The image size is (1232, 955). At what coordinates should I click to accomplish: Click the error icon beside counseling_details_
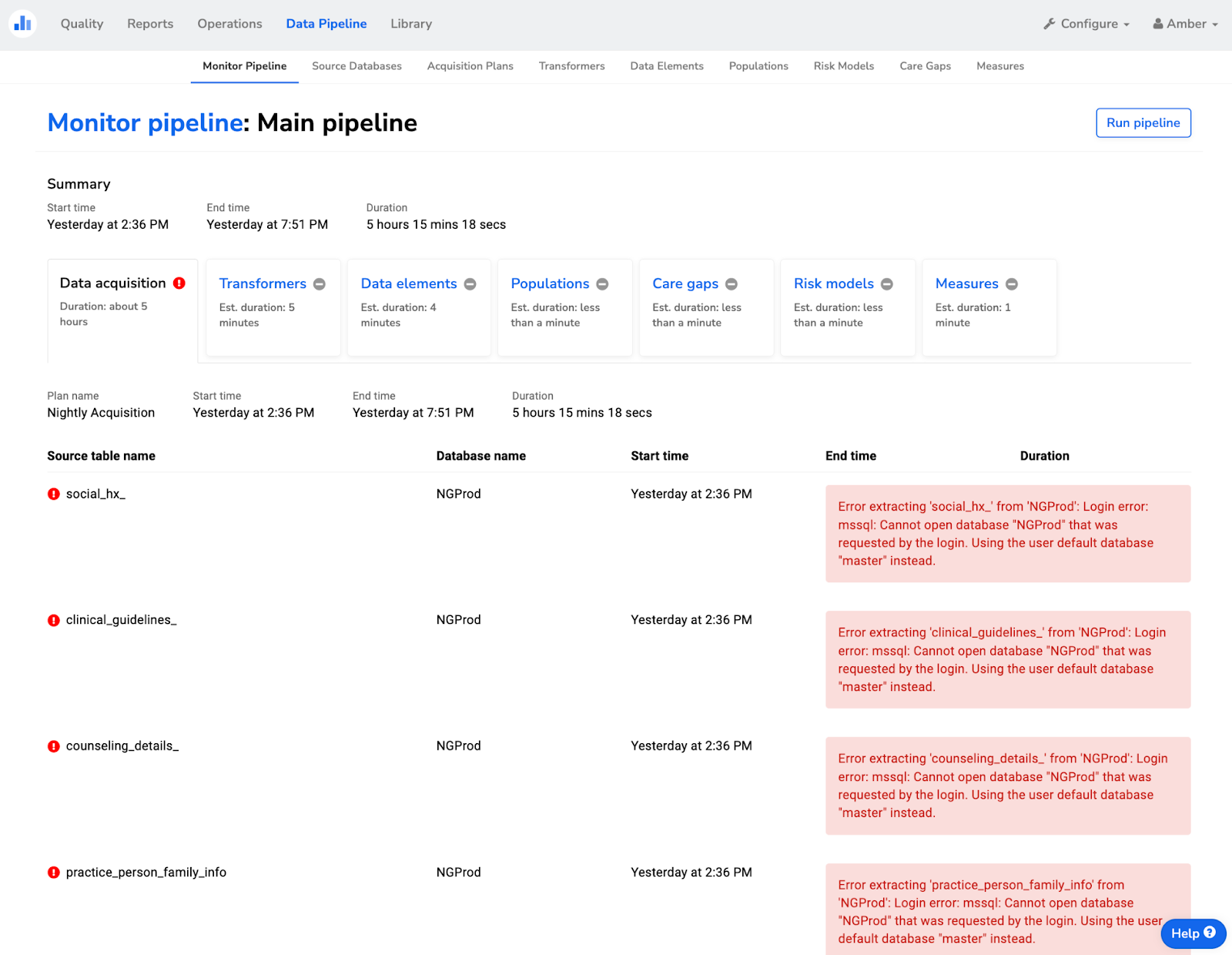coord(54,746)
